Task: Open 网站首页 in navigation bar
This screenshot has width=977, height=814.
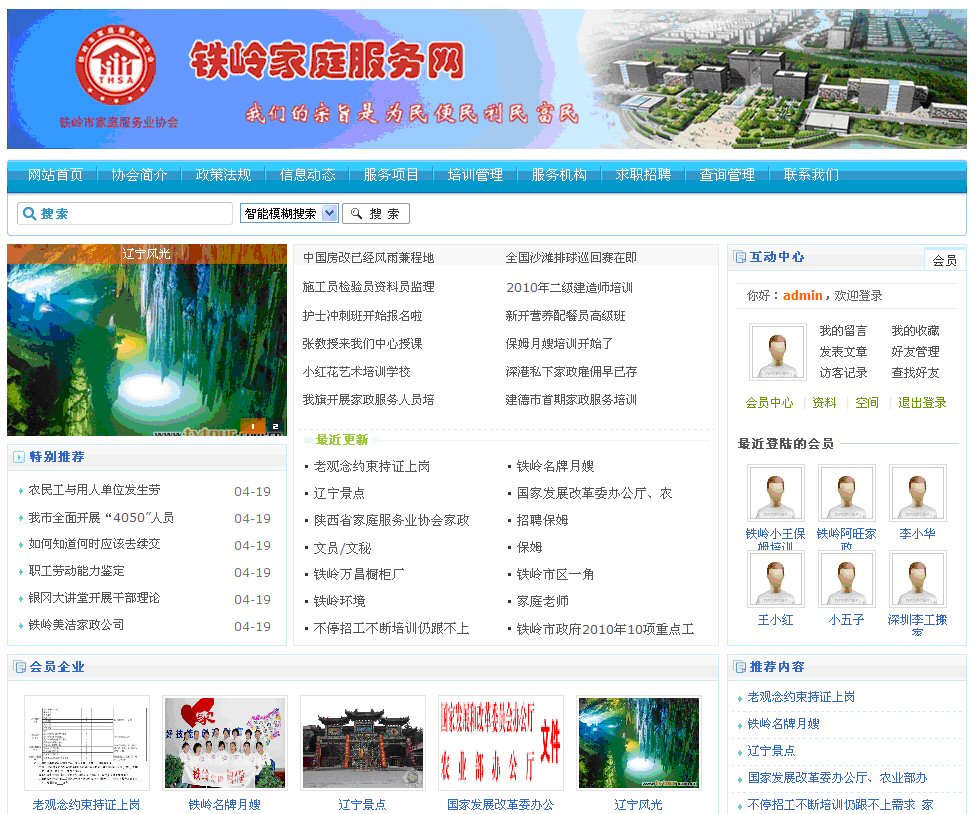Action: coord(55,175)
